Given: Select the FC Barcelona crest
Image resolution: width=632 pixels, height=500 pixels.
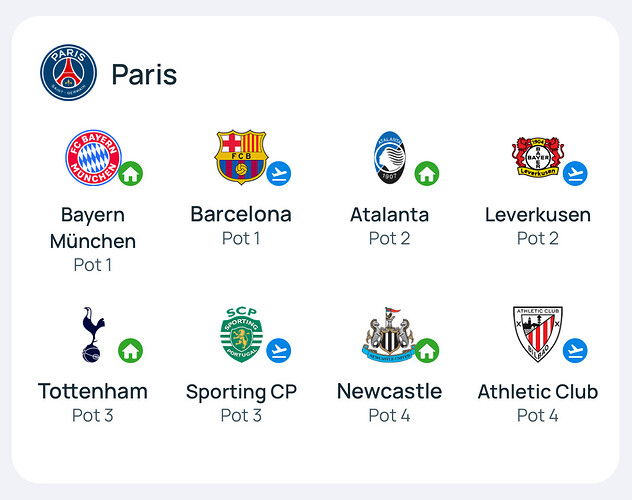Looking at the screenshot, I should (x=241, y=157).
